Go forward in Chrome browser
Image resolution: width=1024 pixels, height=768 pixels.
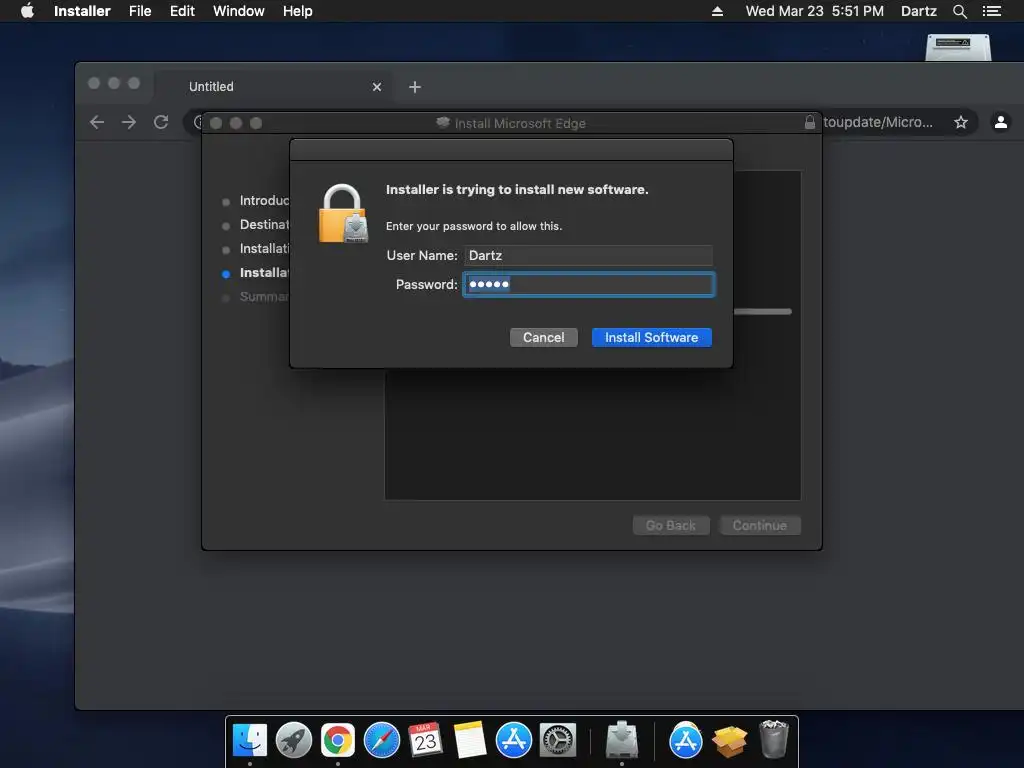point(129,122)
